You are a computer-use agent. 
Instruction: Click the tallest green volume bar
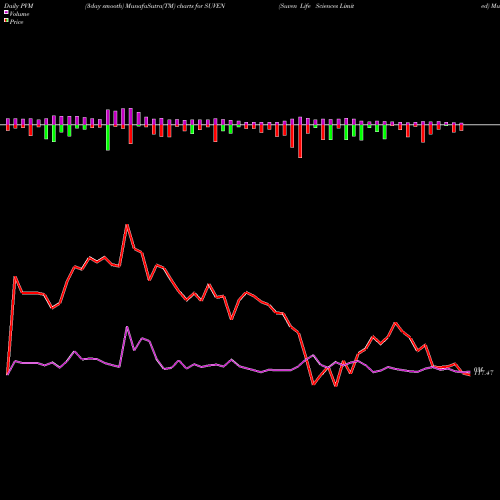[108, 138]
